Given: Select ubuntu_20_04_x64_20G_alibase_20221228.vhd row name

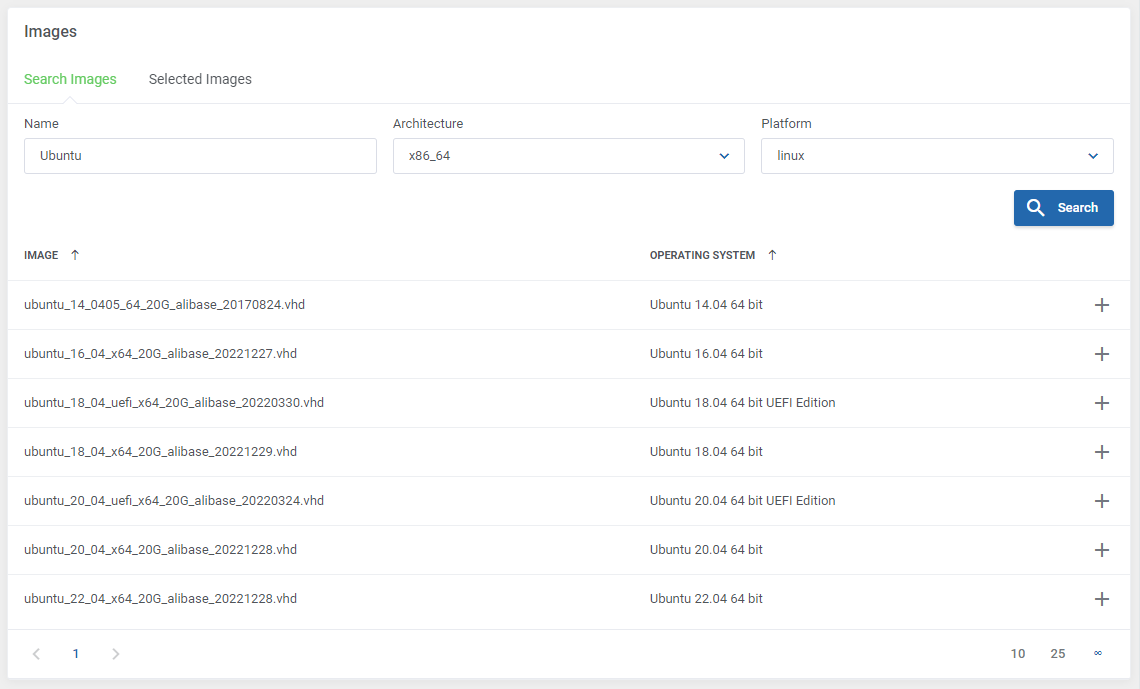Looking at the screenshot, I should (x=161, y=550).
